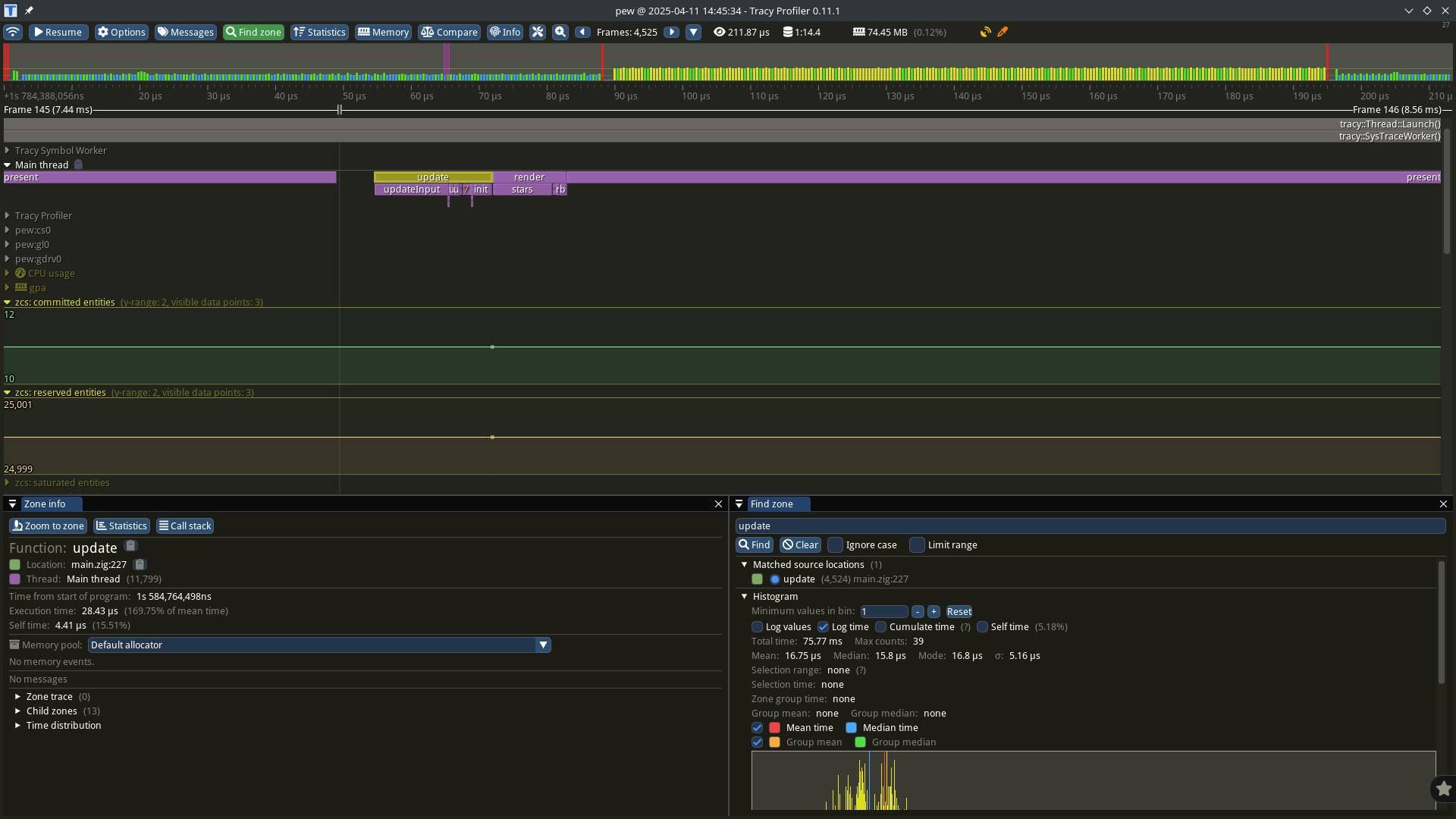This screenshot has width=1456, height=819.
Task: Click the magnifier search icon in the toolbar
Action: point(560,32)
